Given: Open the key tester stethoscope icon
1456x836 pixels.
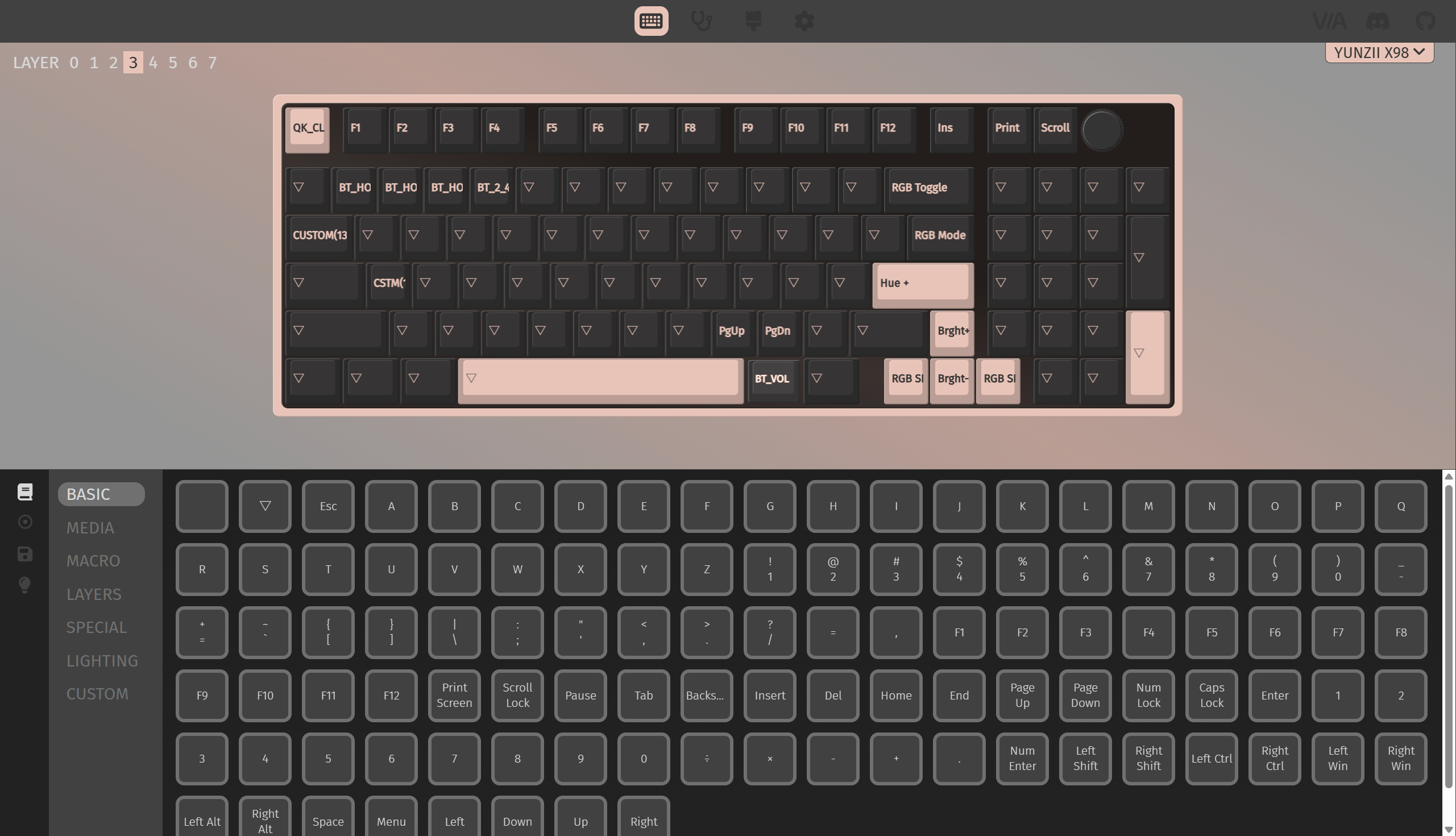Looking at the screenshot, I should [x=702, y=21].
